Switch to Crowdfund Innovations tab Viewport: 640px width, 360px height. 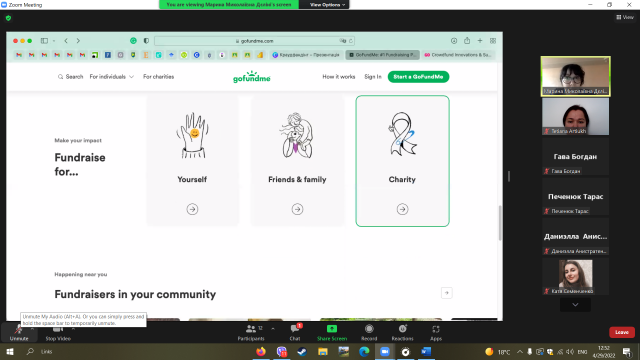click(458, 55)
